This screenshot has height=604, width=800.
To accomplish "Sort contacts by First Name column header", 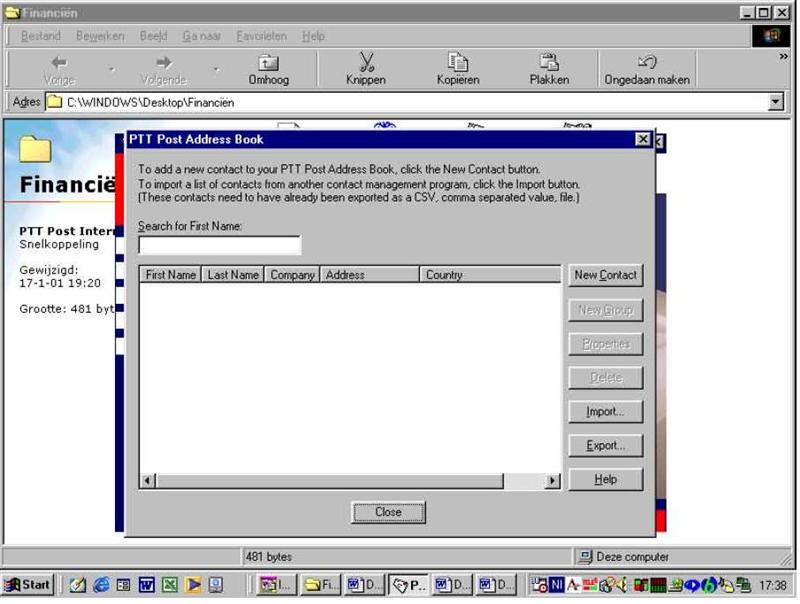I will coord(170,275).
